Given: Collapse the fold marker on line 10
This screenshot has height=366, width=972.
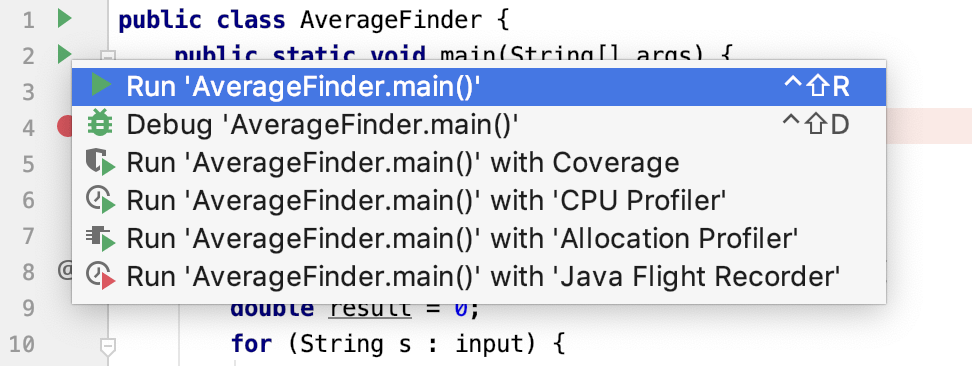Looking at the screenshot, I should 108,346.
